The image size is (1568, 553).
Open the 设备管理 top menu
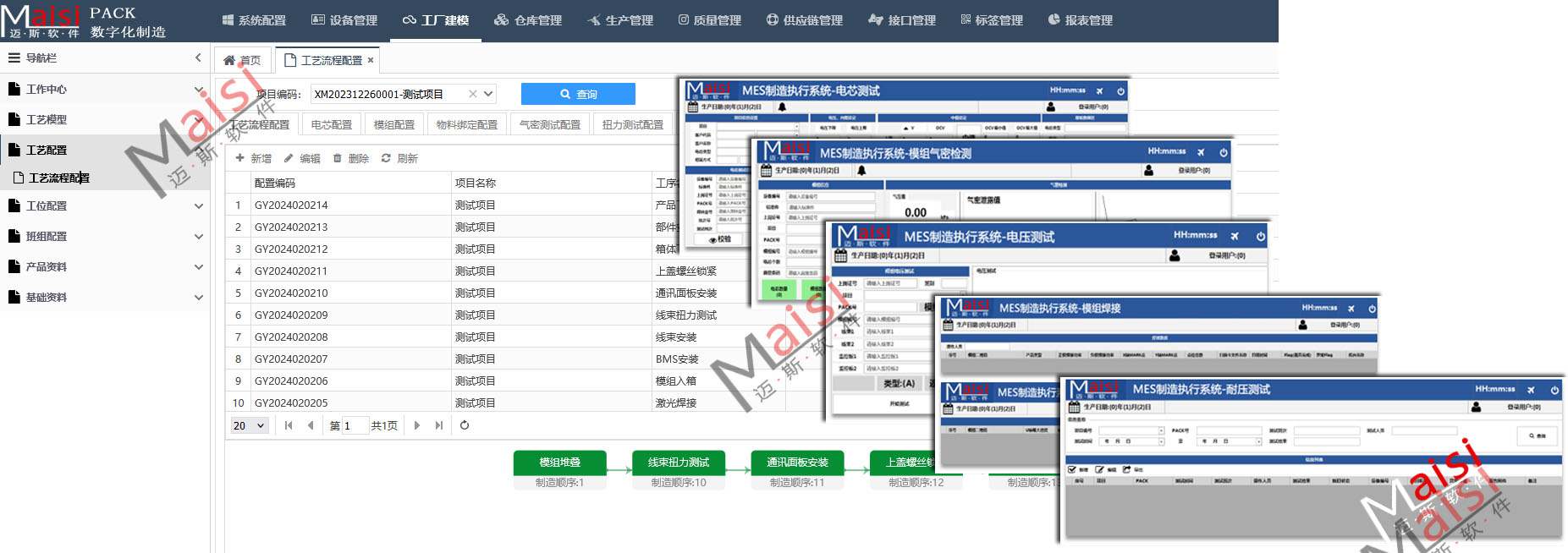(344, 20)
